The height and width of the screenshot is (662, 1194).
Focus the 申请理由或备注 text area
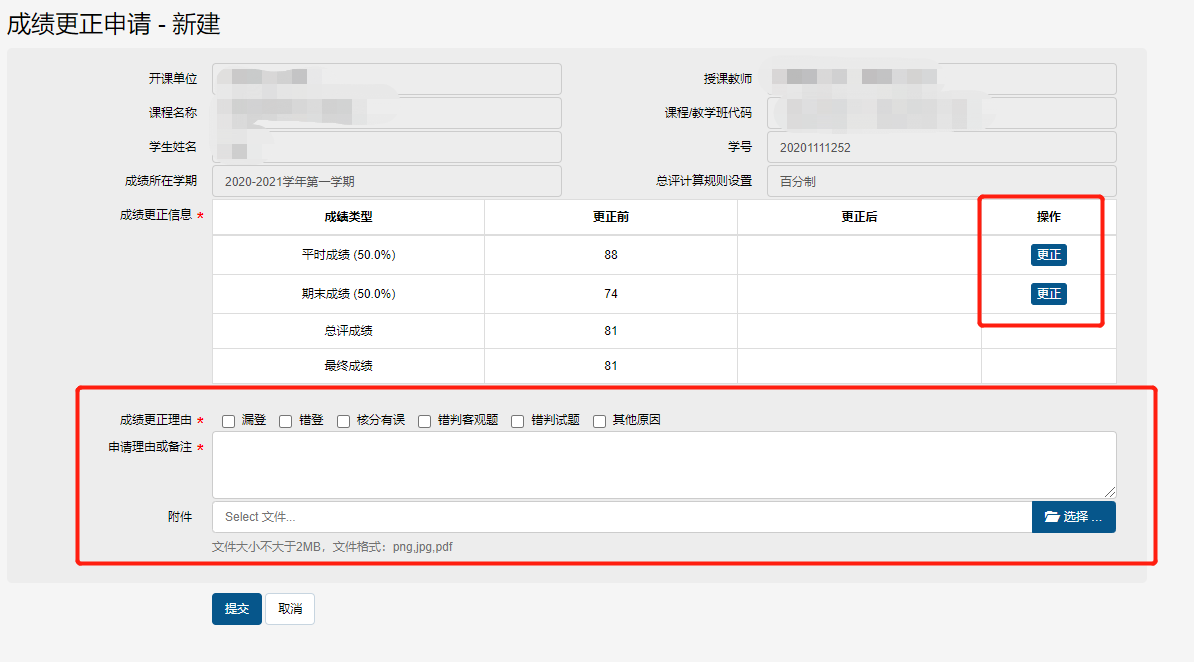[x=664, y=464]
